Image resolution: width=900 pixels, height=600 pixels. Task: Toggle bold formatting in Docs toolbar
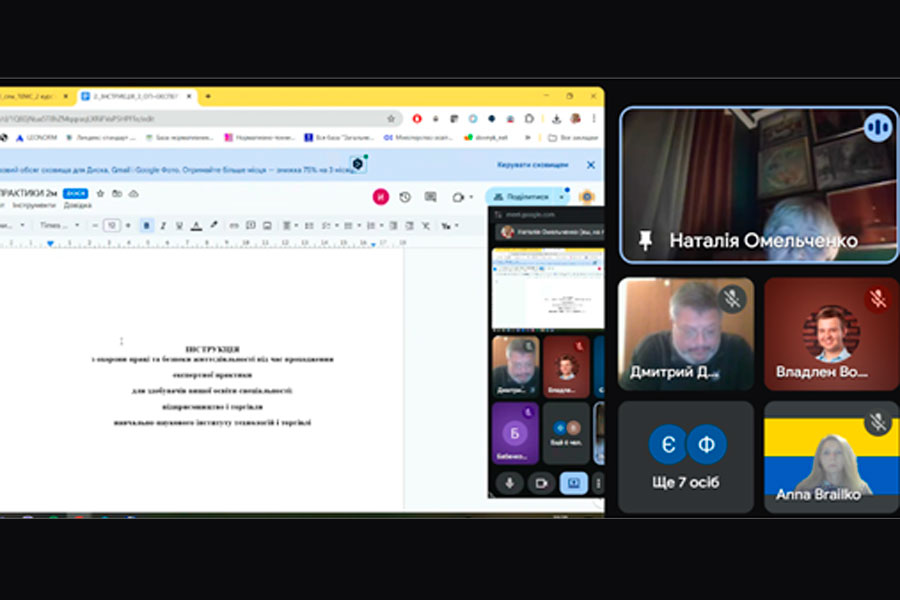point(146,226)
